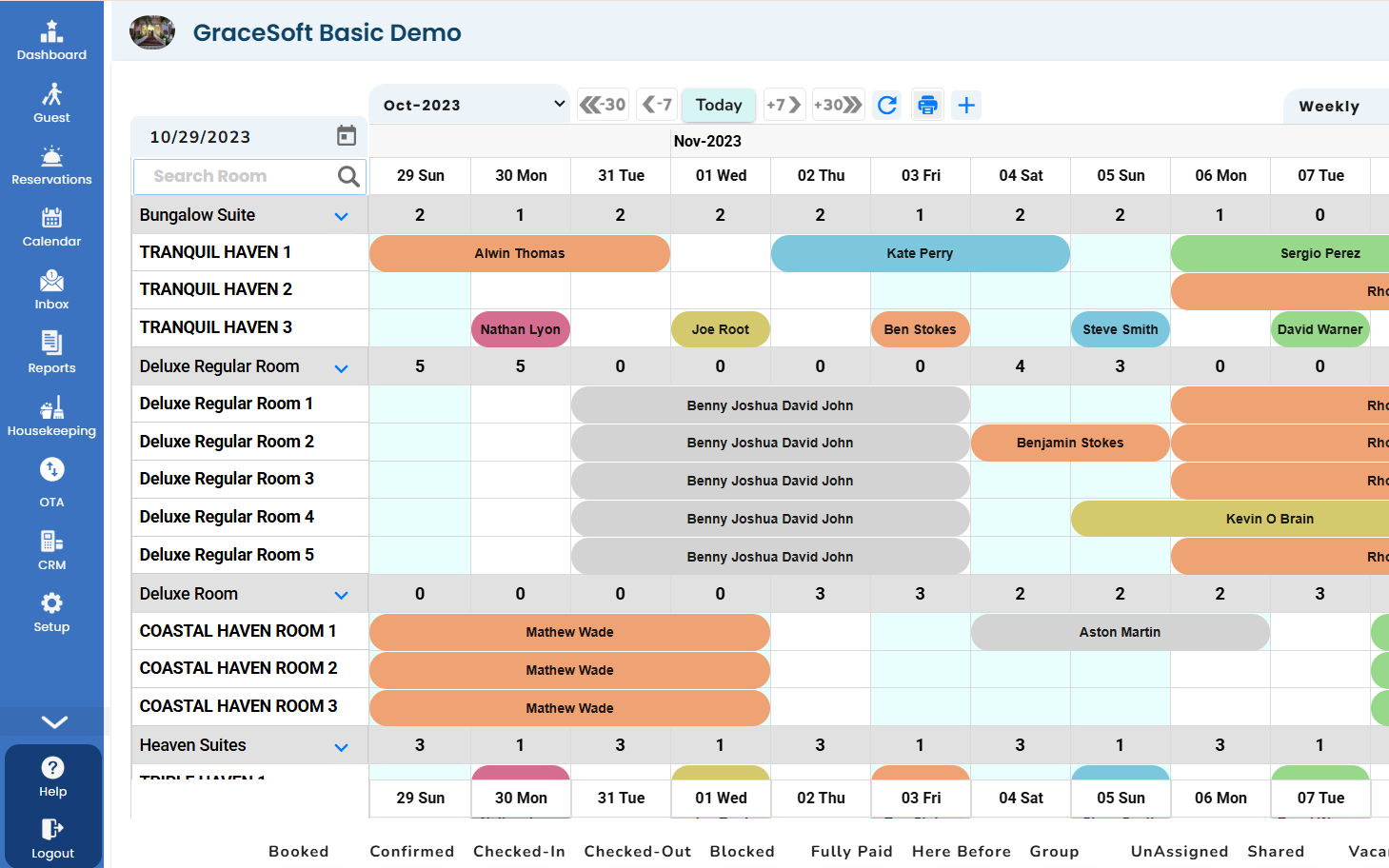Open the CRM module icon
1389x868 pixels.
point(51,542)
